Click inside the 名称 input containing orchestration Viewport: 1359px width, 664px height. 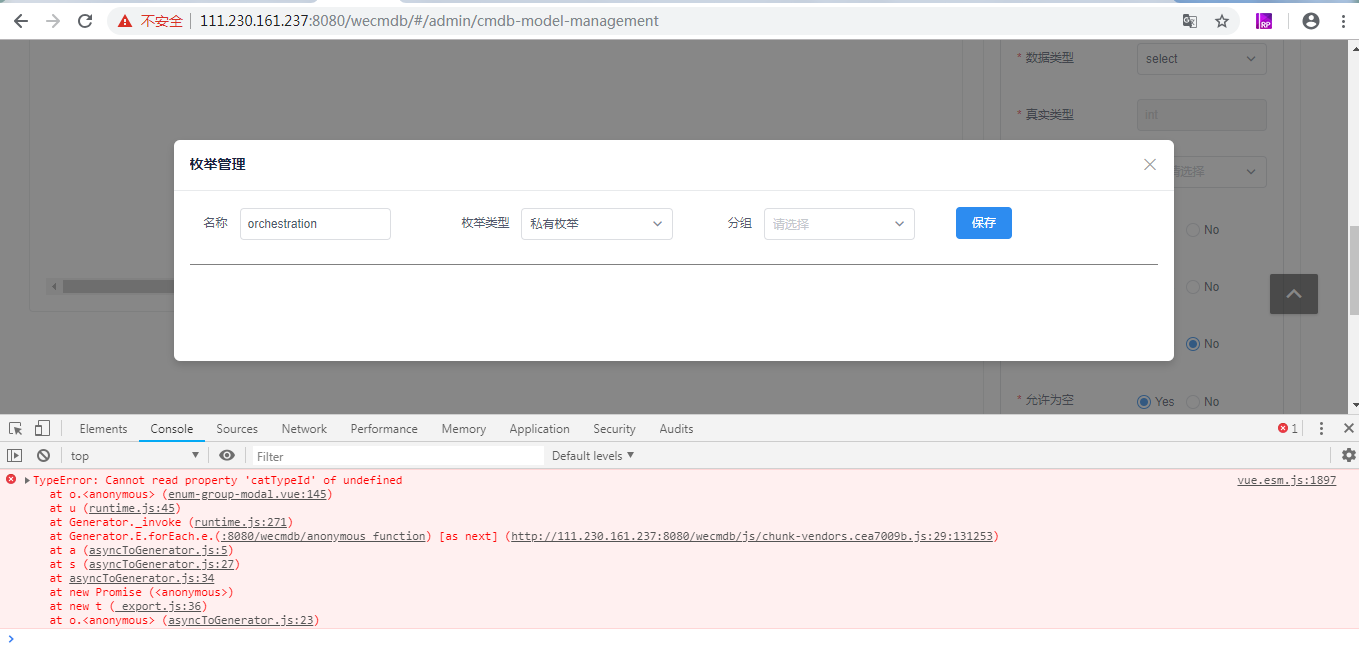click(314, 223)
